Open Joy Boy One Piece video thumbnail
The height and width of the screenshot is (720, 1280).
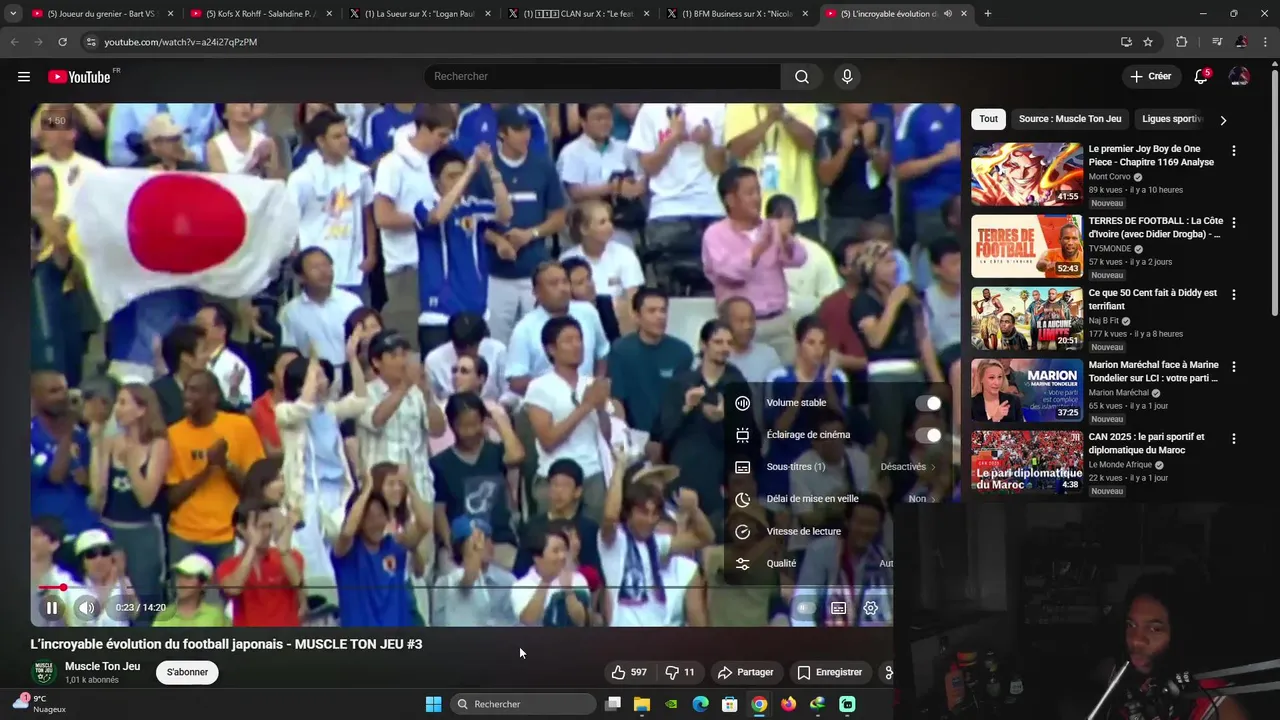(1027, 174)
